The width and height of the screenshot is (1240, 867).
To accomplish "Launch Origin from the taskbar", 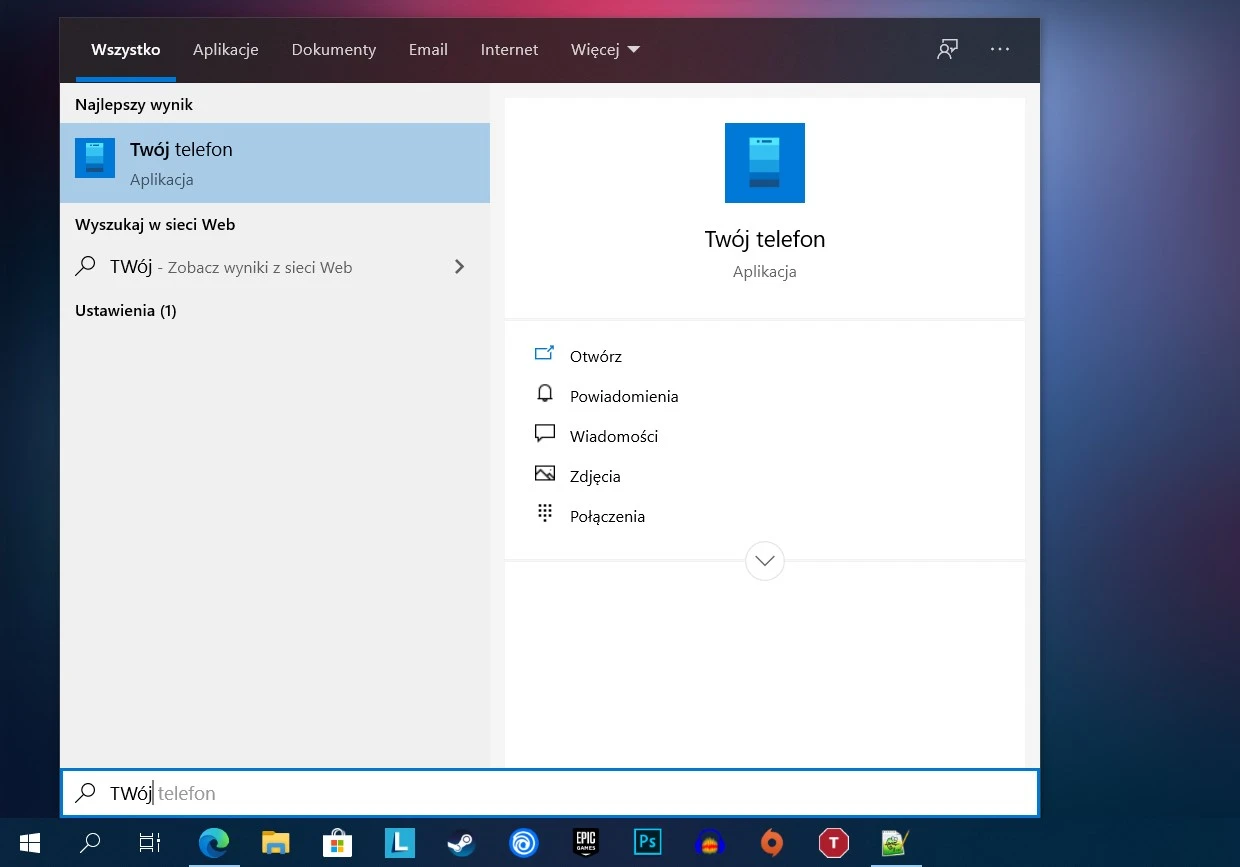I will tap(771, 843).
